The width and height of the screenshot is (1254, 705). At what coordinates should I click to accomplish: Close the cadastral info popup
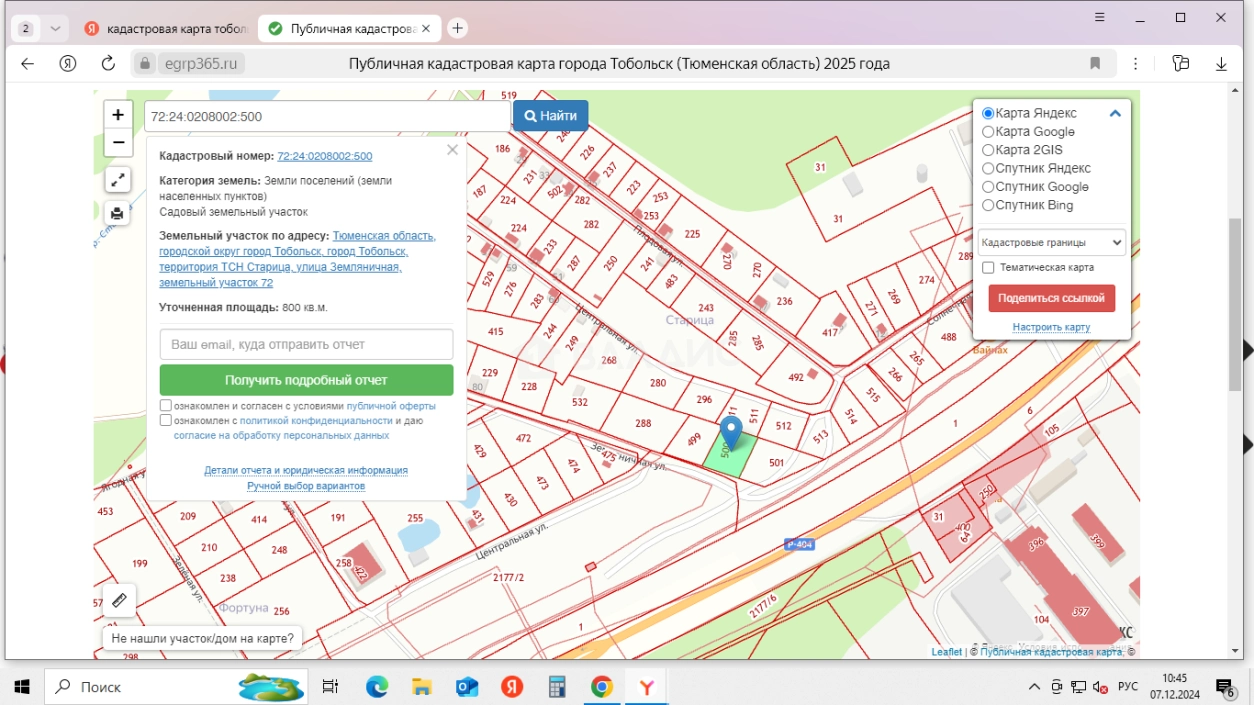[452, 150]
